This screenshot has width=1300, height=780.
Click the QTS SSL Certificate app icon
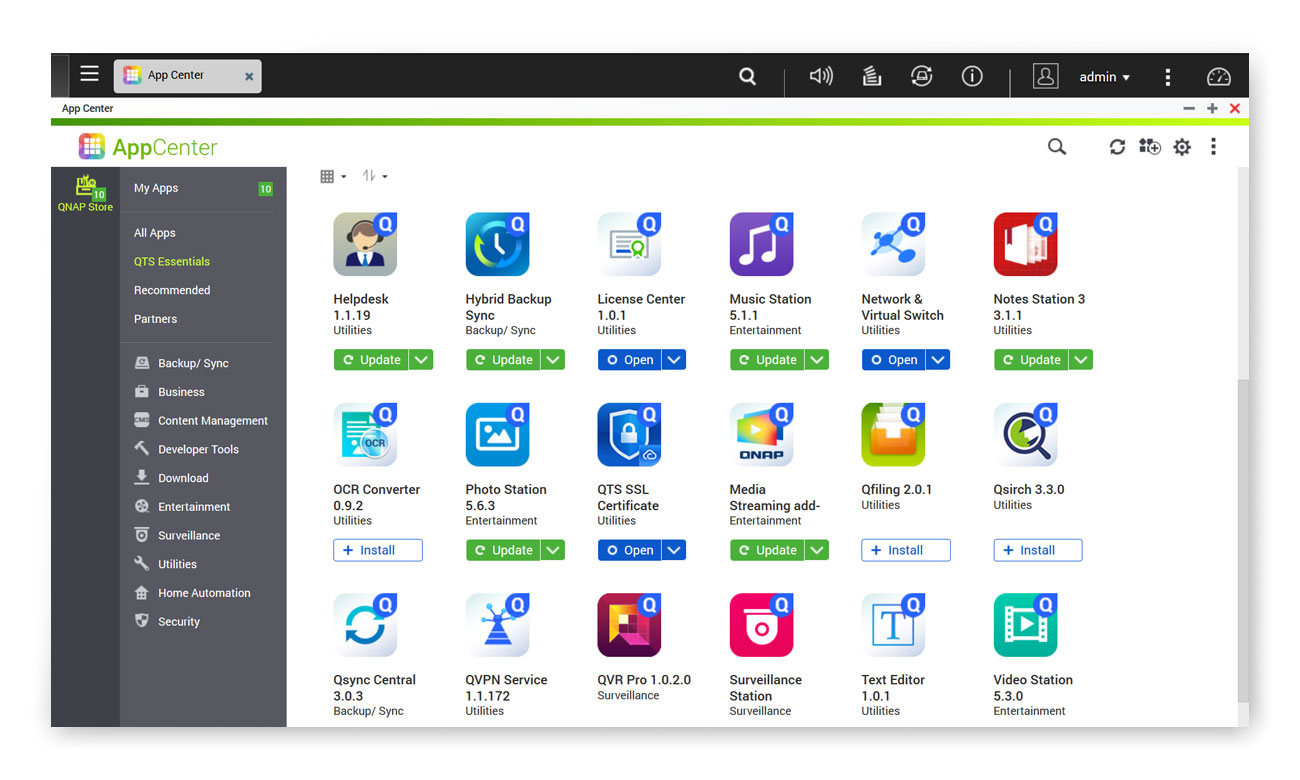[629, 434]
